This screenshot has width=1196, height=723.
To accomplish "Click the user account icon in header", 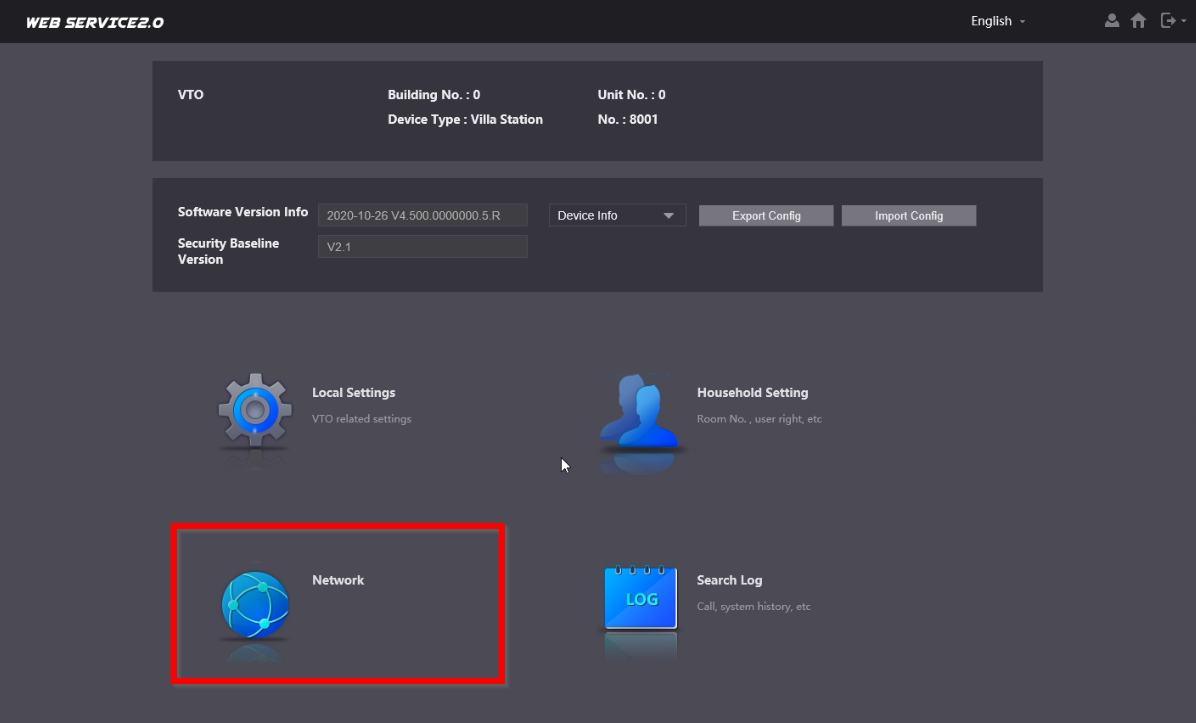I will [x=1112, y=21].
